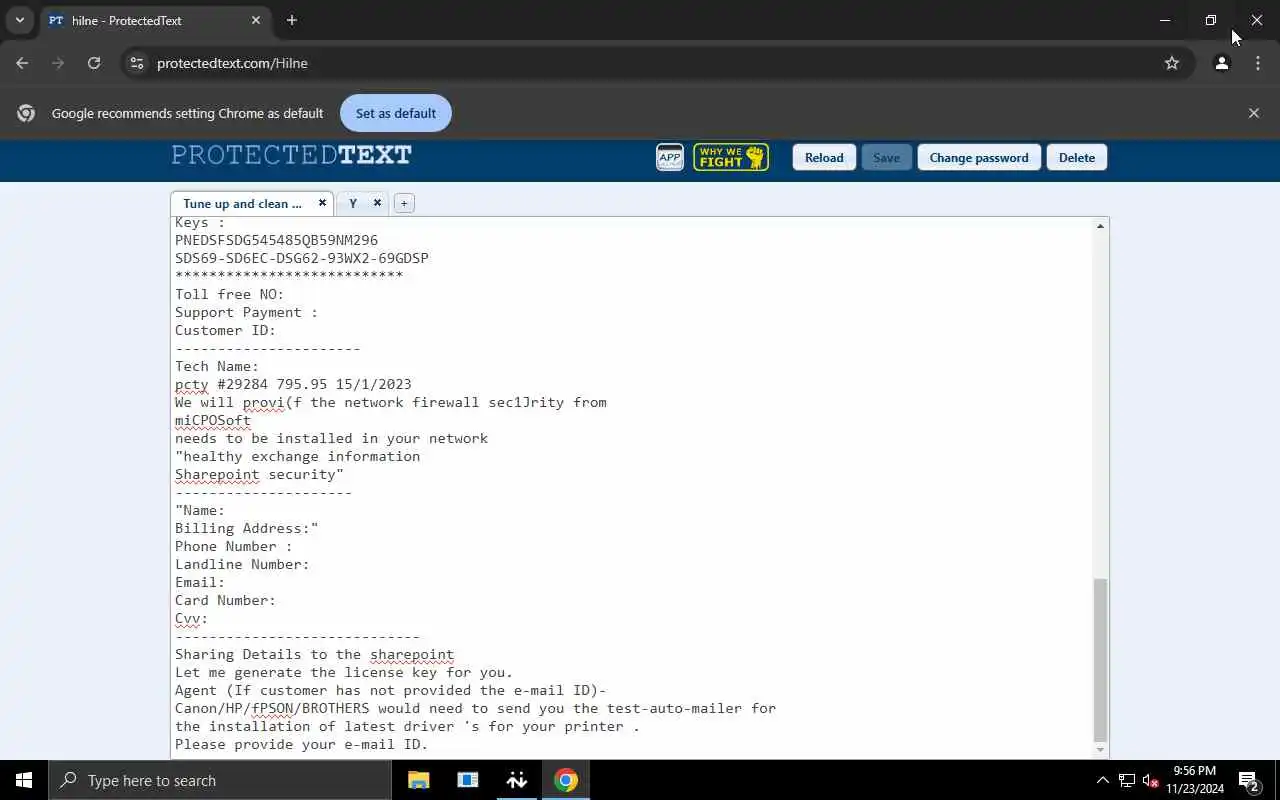Click 'Let me generate the license key' line
The image size is (1280, 800).
pos(344,672)
